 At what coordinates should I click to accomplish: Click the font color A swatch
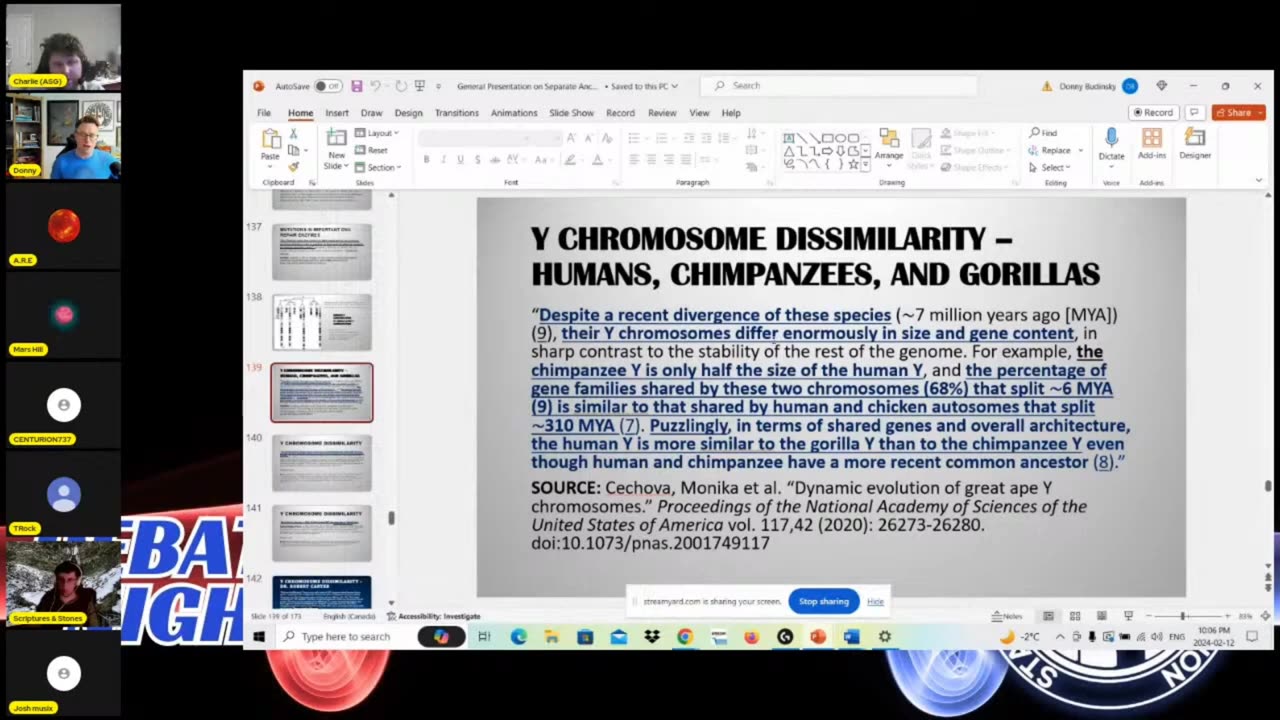[597, 160]
